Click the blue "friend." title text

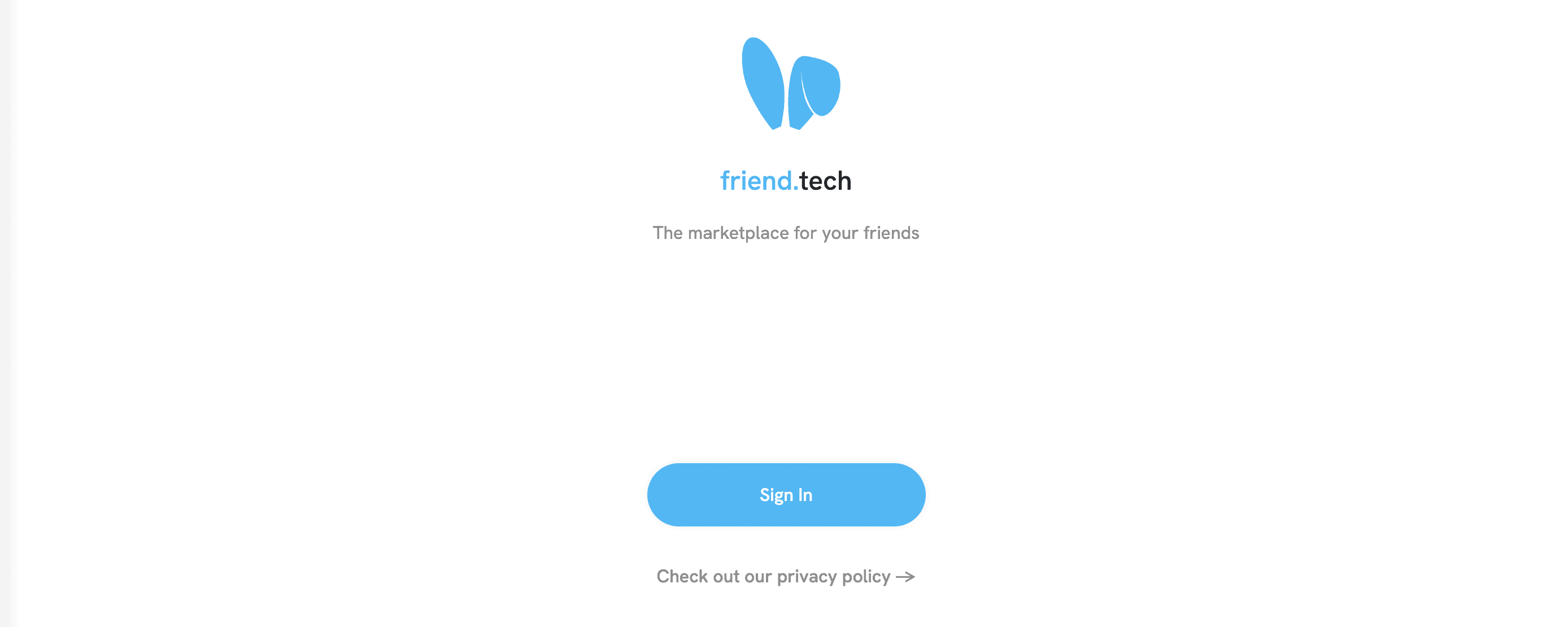(x=759, y=181)
